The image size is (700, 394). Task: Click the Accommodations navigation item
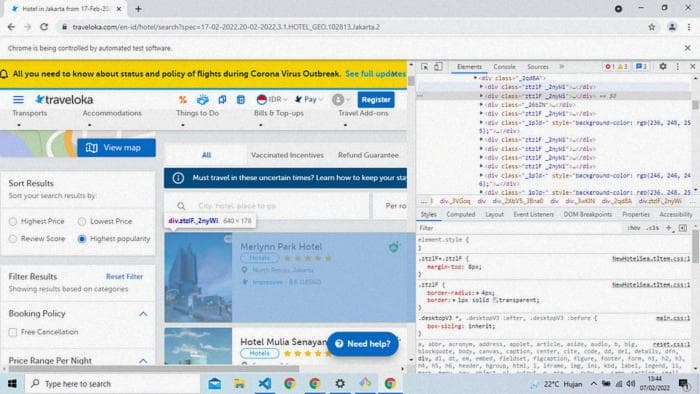click(x=112, y=113)
